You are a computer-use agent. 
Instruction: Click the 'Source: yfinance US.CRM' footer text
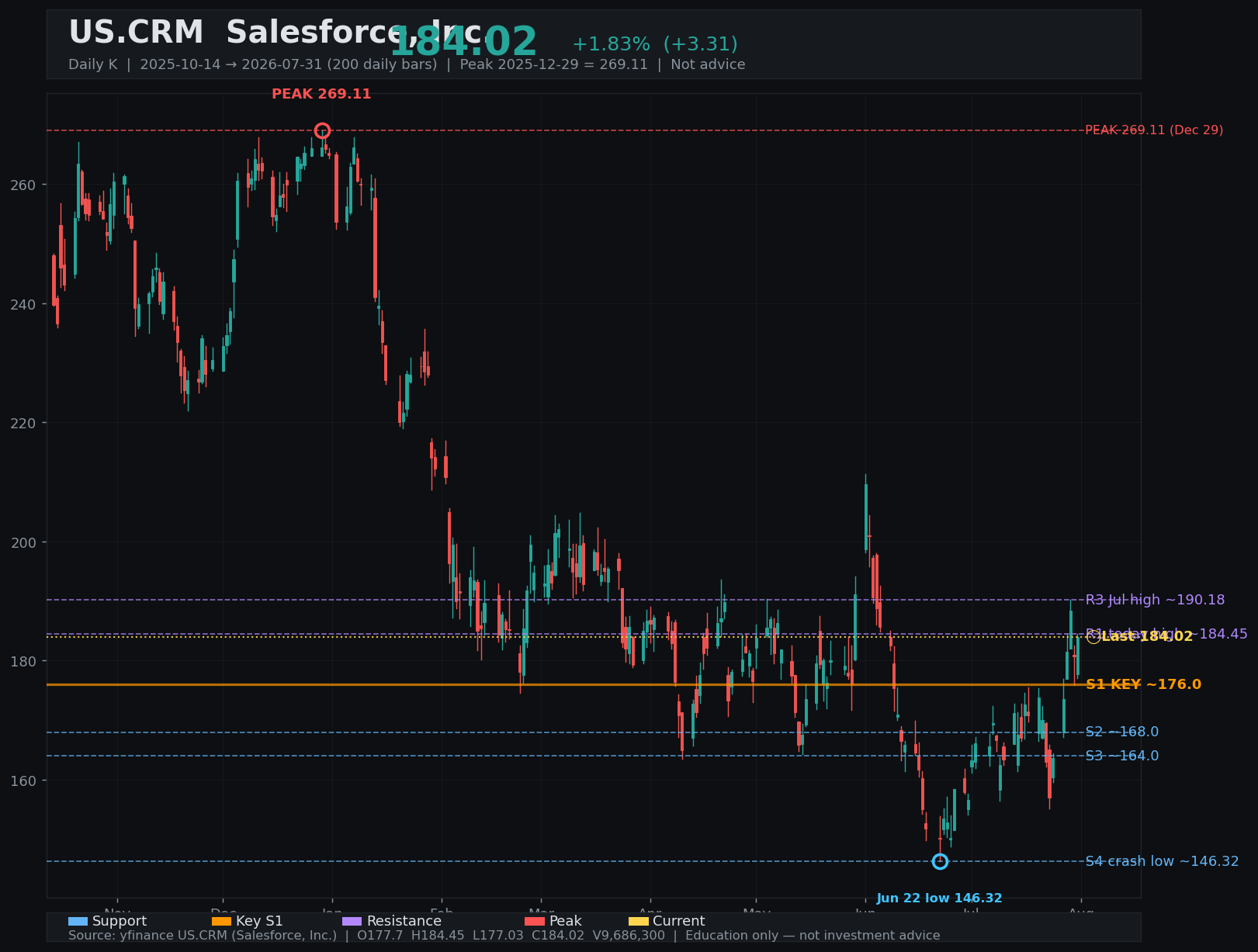coord(504,936)
